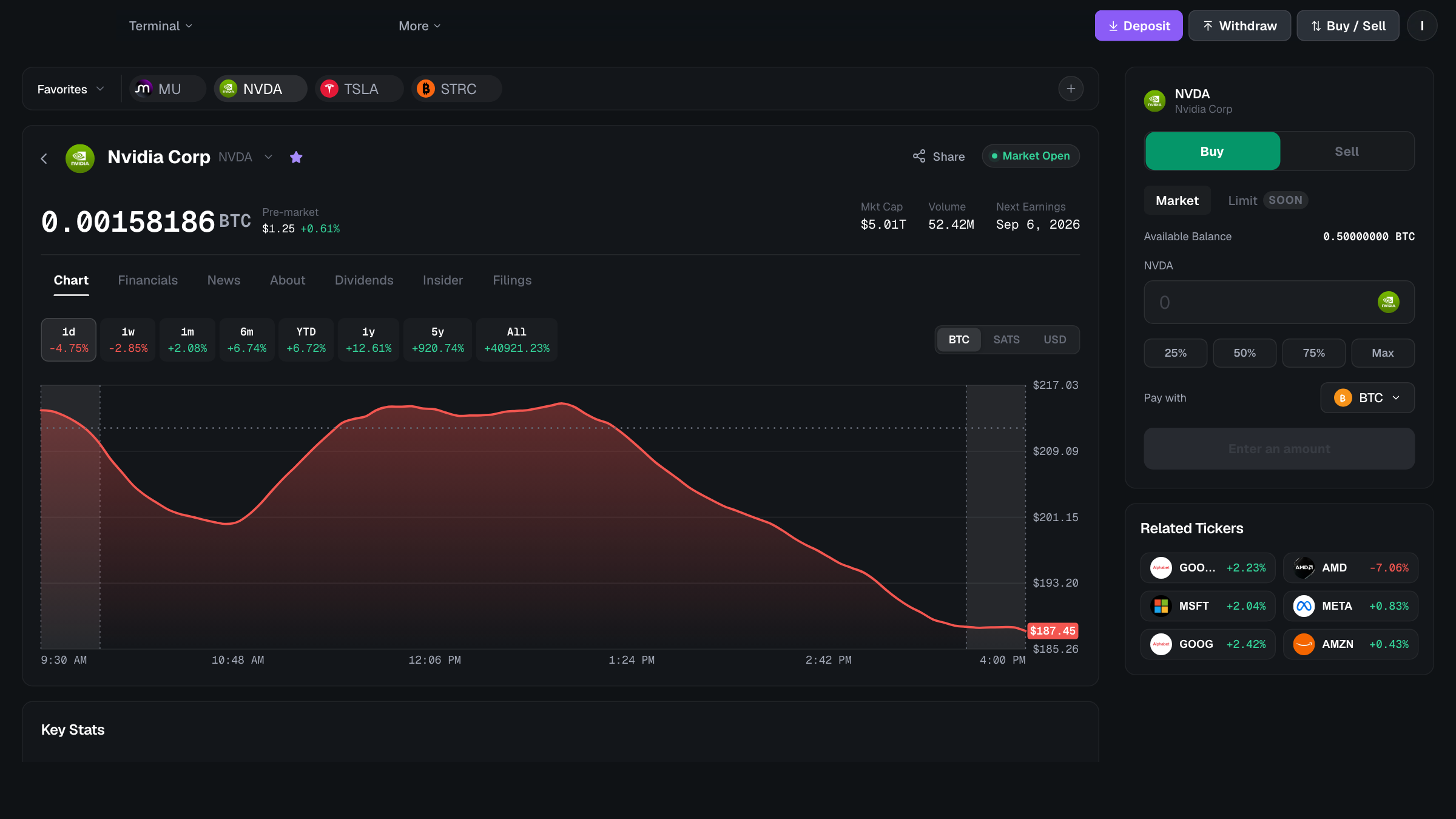Image resolution: width=1456 pixels, height=819 pixels.
Task: Click the Share icon
Action: (919, 157)
